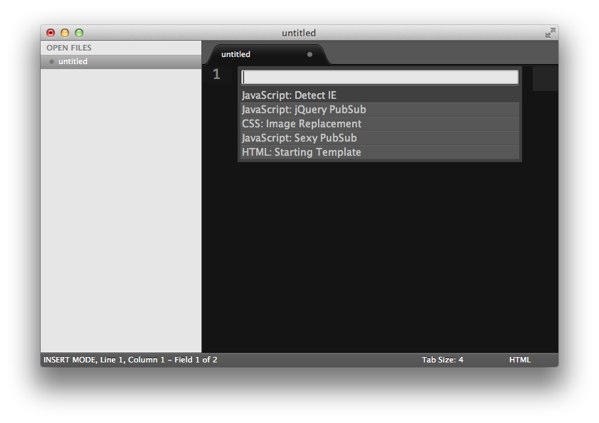Open the HTML syntax selector in status bar
This screenshot has height=423, width=599.
tap(520, 360)
